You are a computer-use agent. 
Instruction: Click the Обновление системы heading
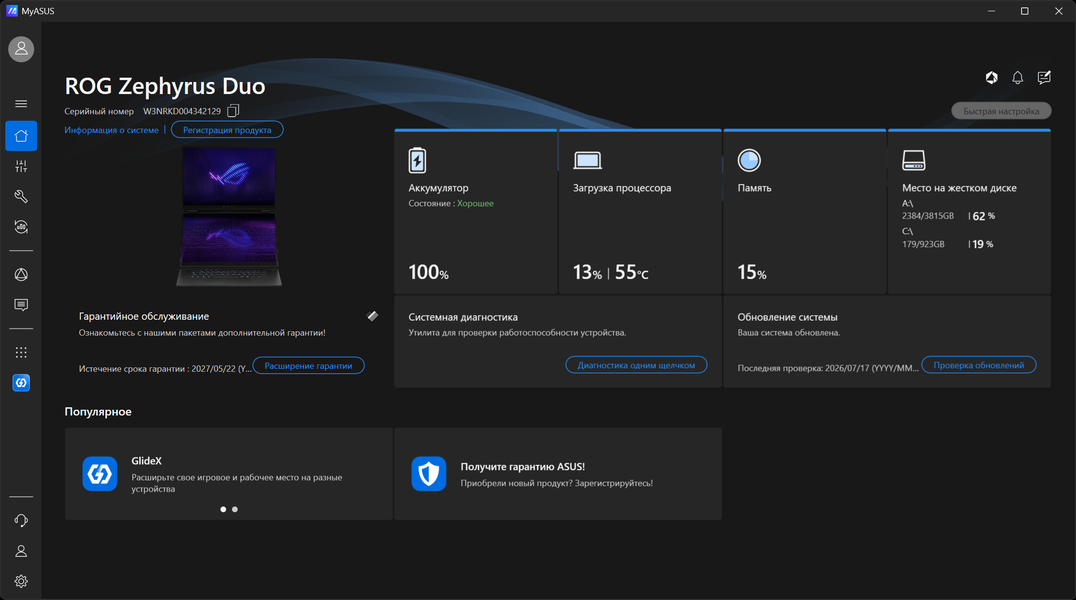(787, 317)
